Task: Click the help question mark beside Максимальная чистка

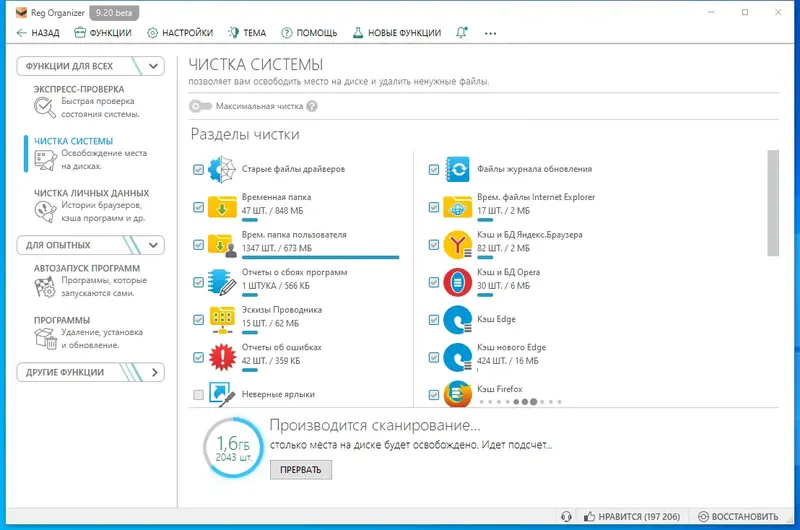Action: 312,106
